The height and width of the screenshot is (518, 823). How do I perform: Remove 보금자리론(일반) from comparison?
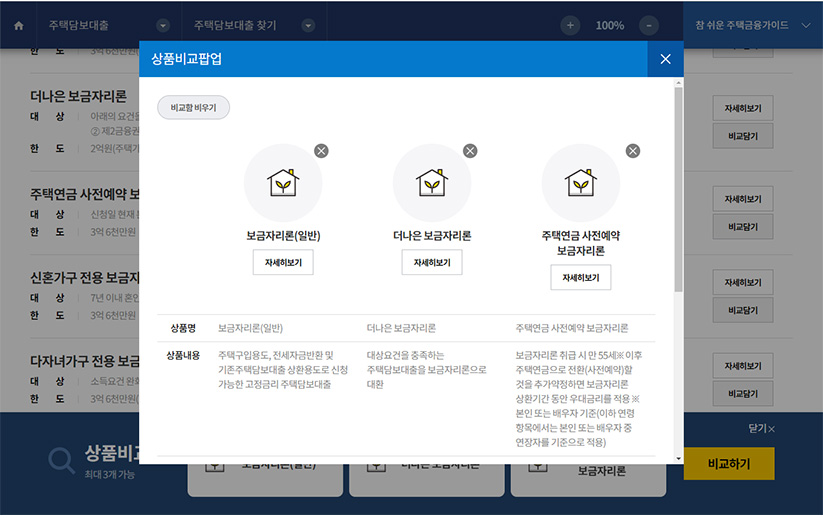321,151
